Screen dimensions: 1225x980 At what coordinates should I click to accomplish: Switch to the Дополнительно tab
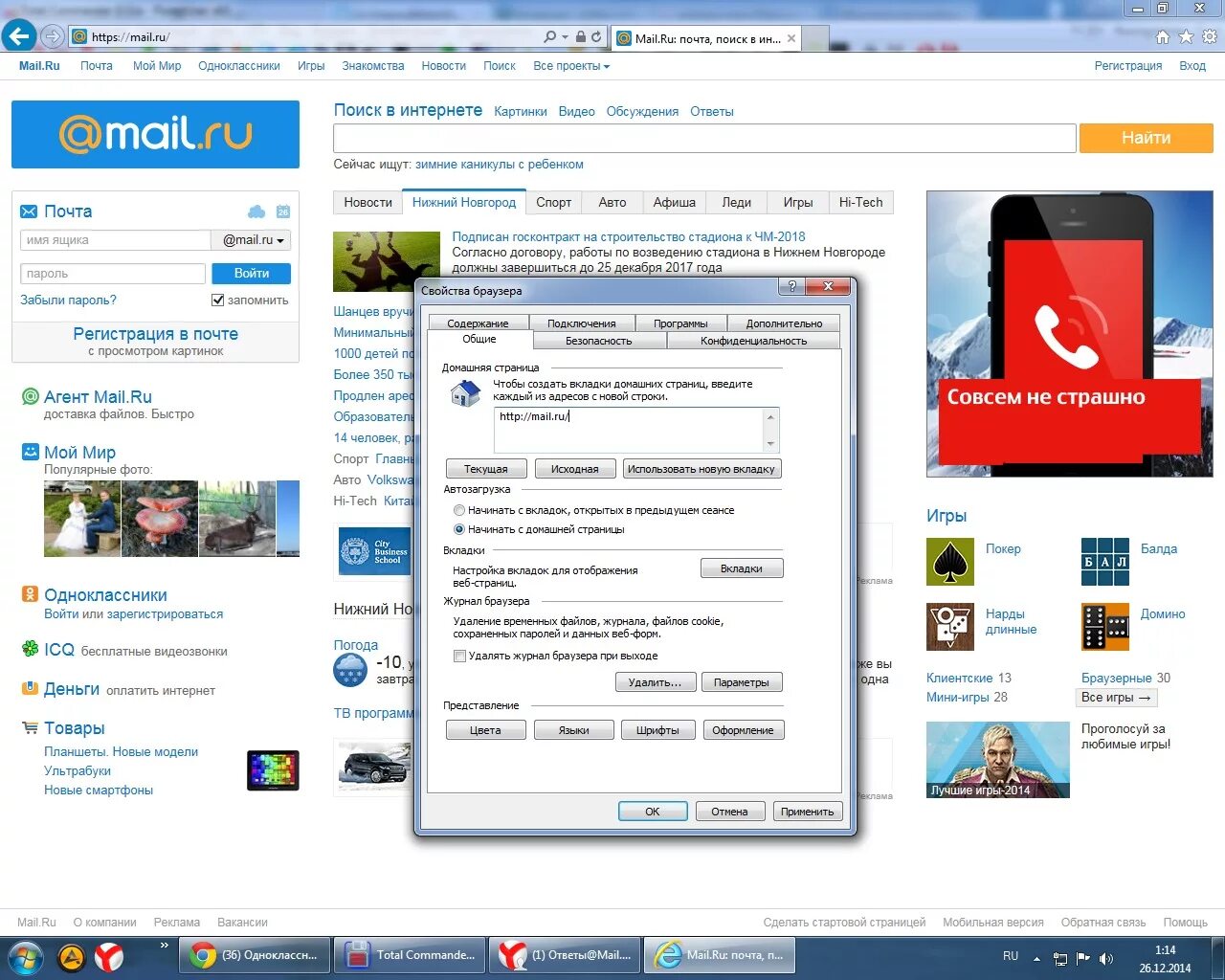[784, 323]
